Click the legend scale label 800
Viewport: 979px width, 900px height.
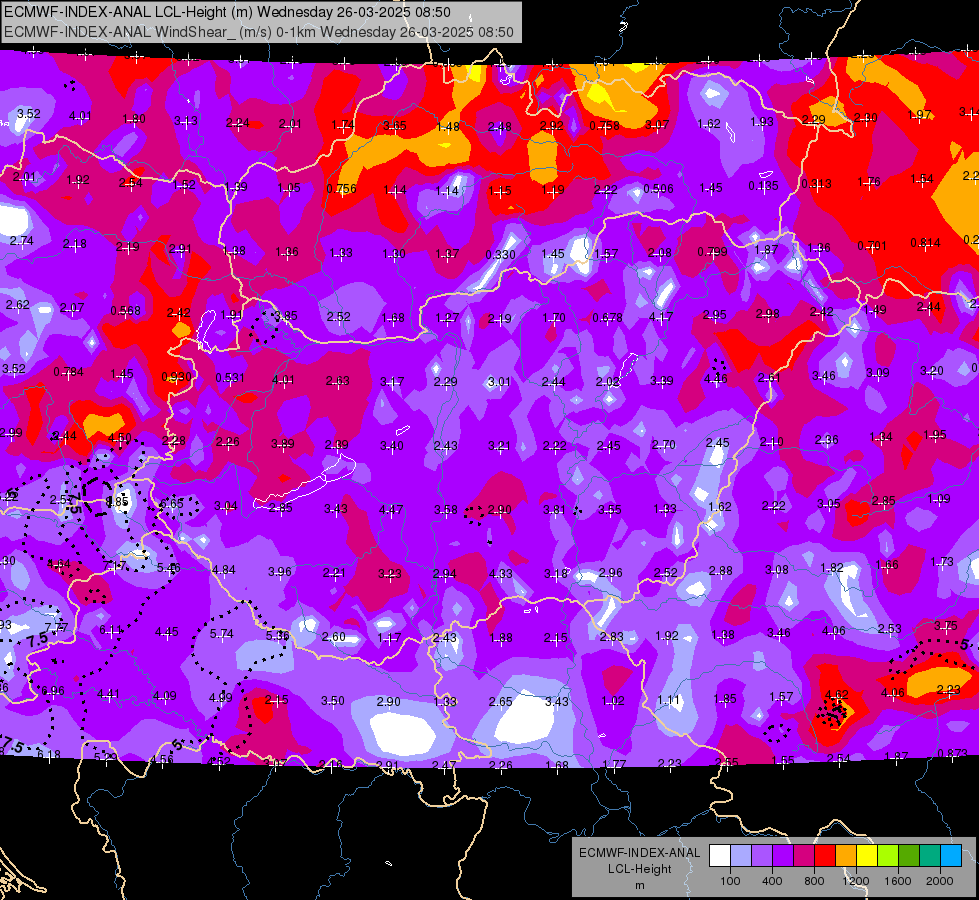(x=814, y=881)
